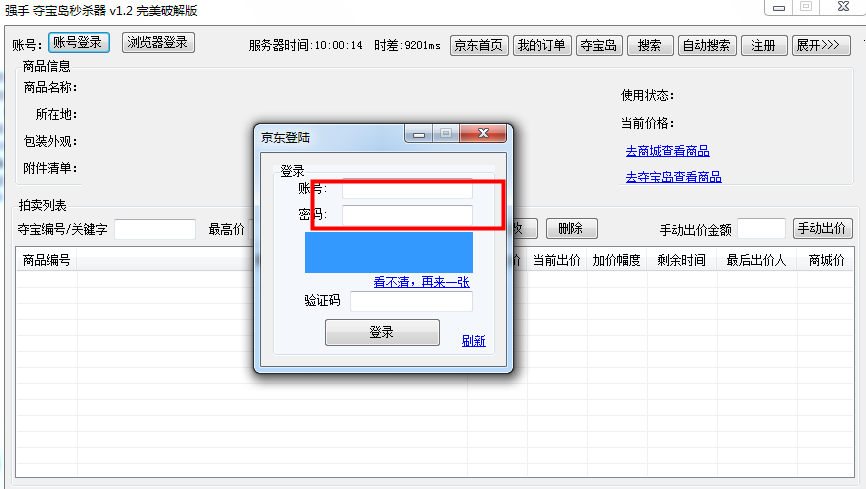Viewport: 866px width, 489px height.
Task: Select the 验证码 input field
Action: pyautogui.click(x=411, y=301)
